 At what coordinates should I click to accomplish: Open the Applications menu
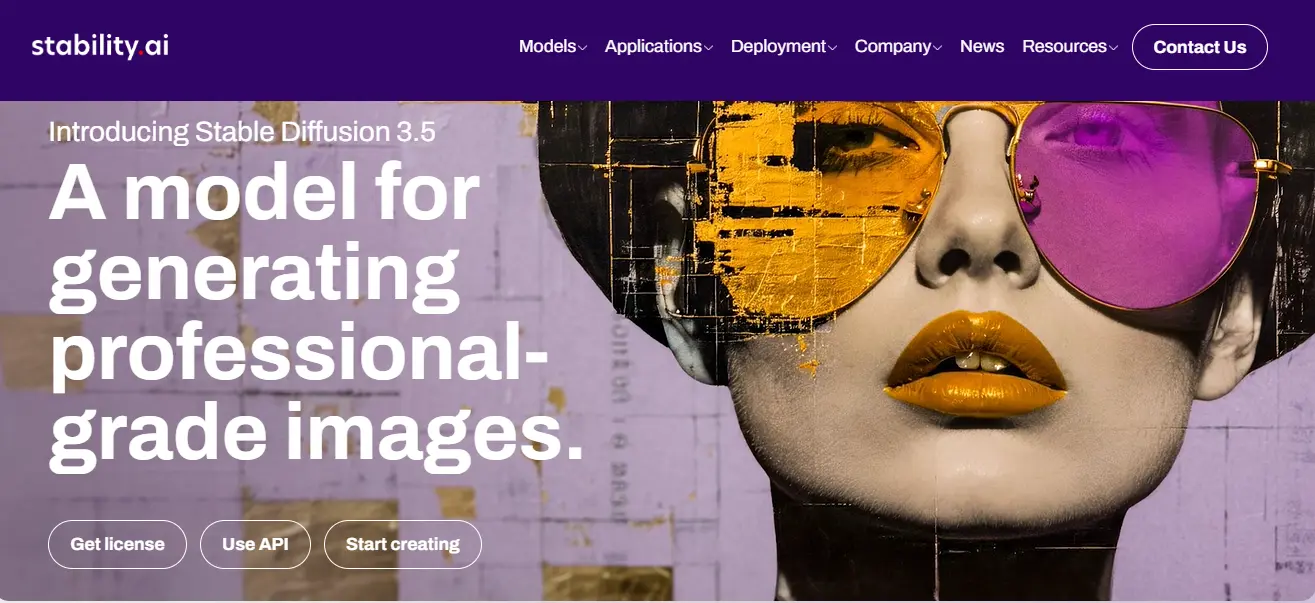coord(653,46)
